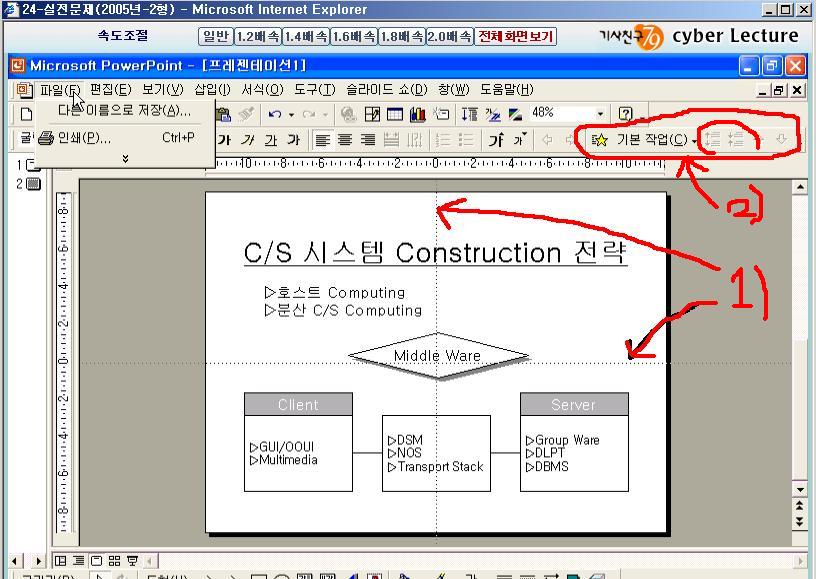Click the 2.0배속 speed button
This screenshot has height=579, width=816.
450,36
